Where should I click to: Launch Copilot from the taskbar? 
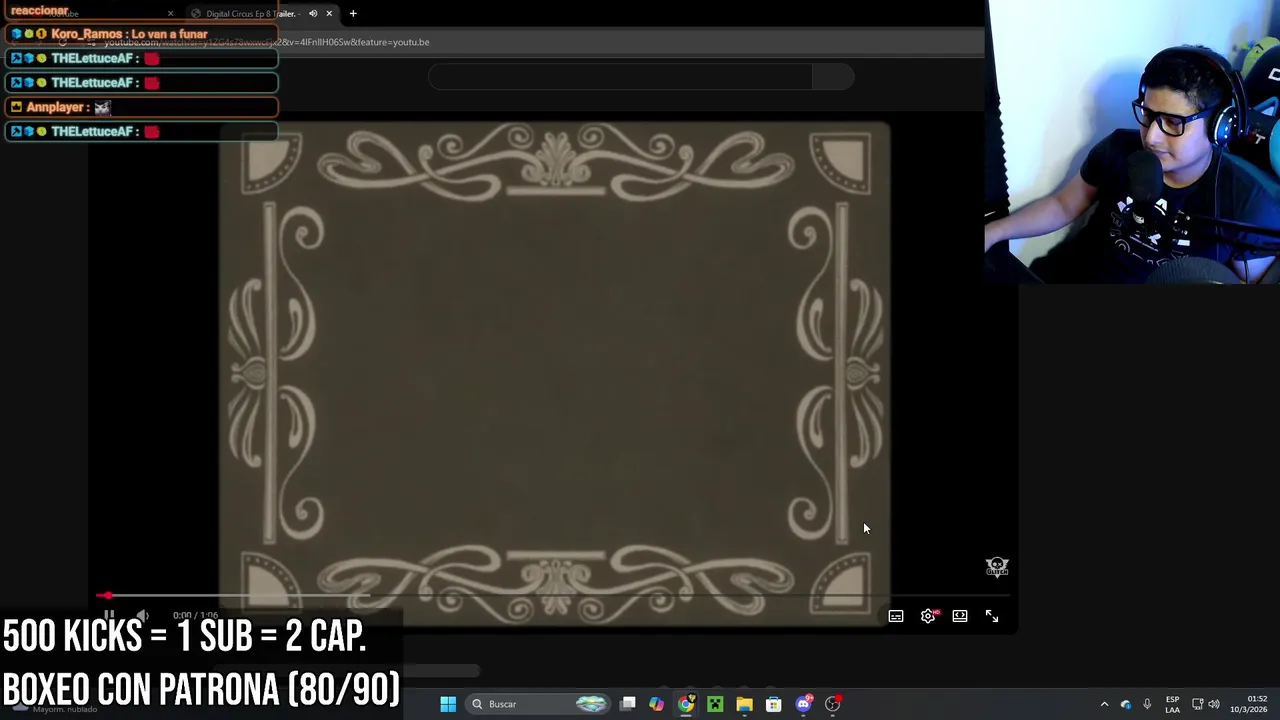tap(657, 704)
